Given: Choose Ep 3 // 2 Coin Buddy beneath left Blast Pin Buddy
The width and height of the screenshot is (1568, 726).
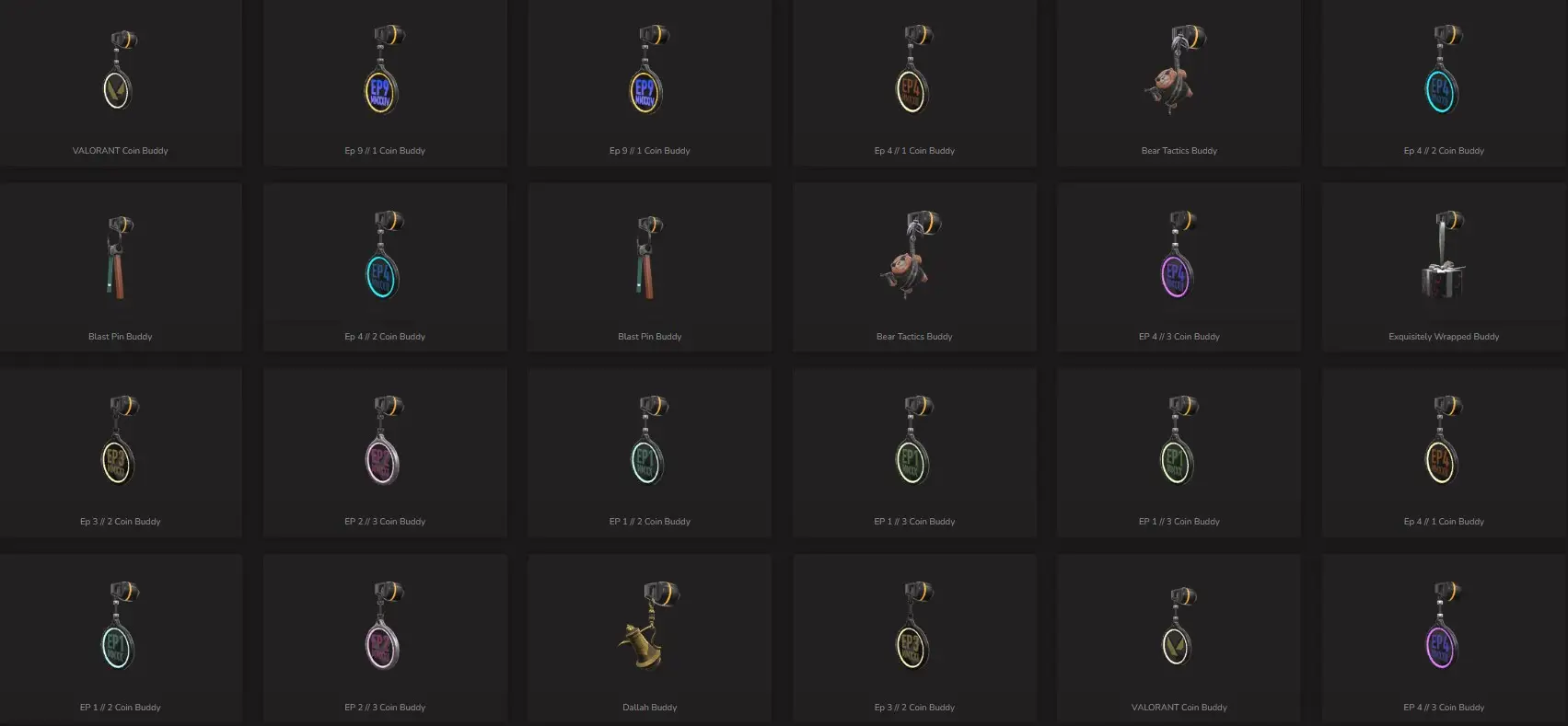Looking at the screenshot, I should [120, 452].
